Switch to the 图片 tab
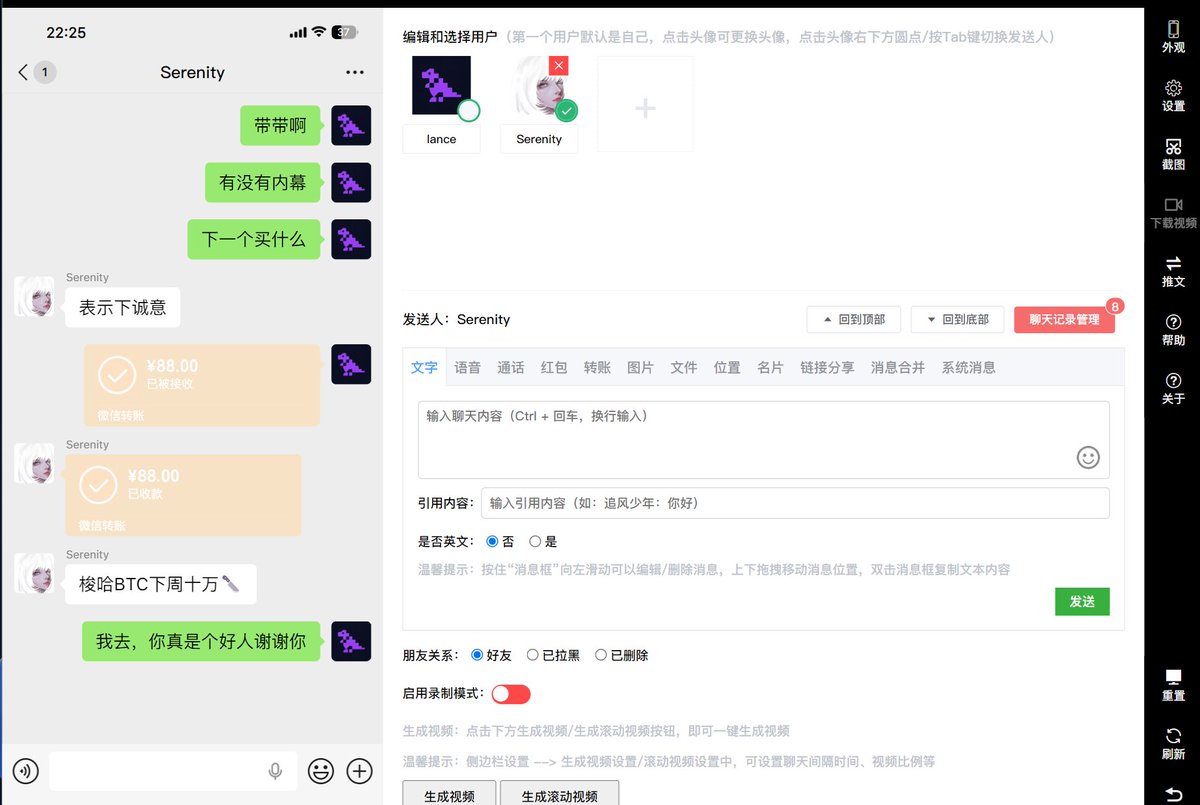This screenshot has height=805, width=1200. point(640,367)
